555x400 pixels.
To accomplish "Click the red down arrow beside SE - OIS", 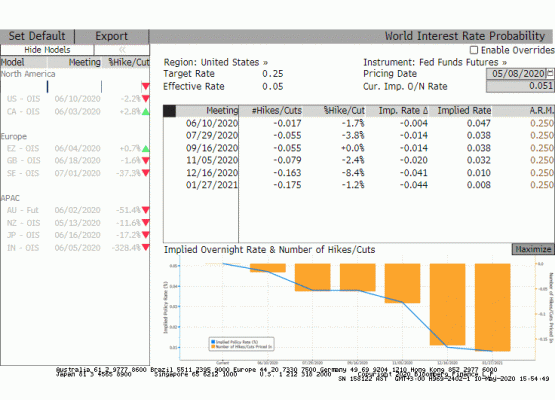I will click(x=145, y=173).
